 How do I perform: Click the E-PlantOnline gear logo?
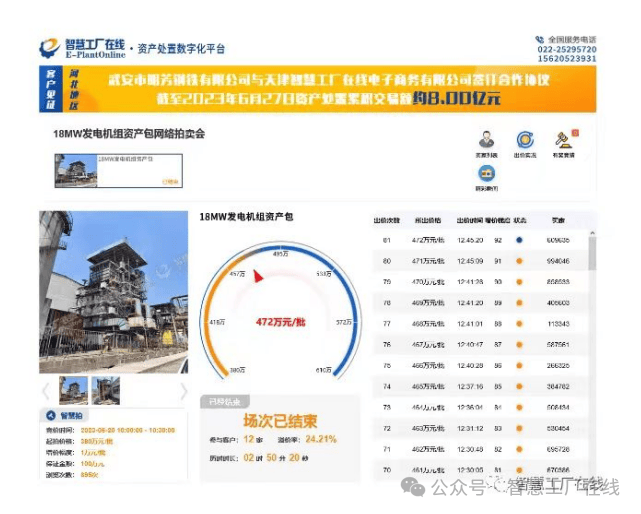pos(49,48)
